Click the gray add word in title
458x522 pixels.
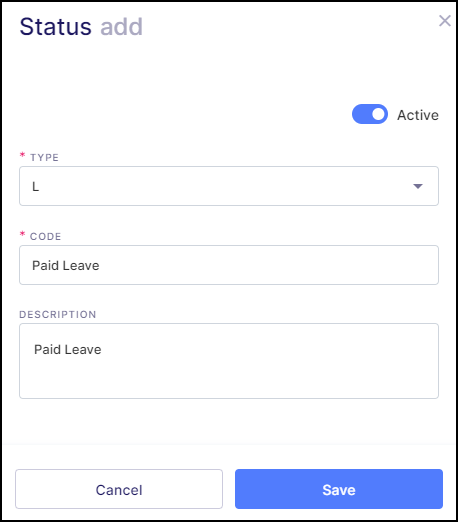121,27
